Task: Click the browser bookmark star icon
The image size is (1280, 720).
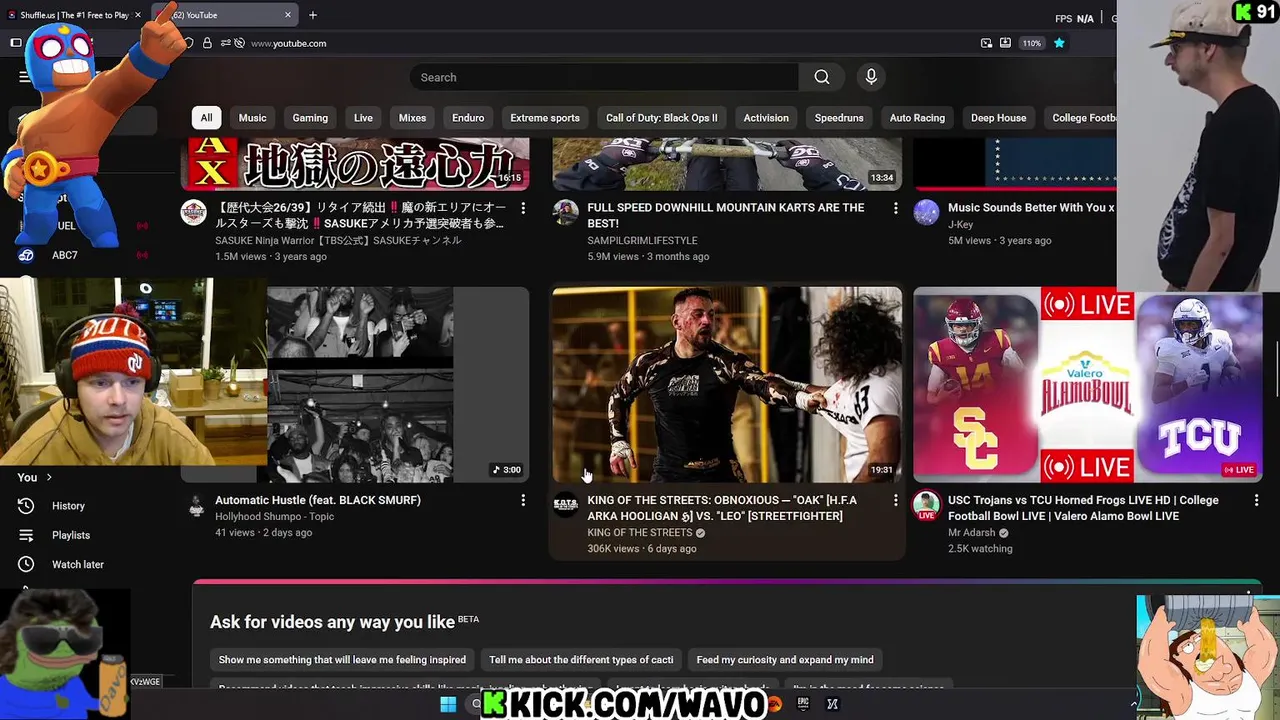Action: coord(1059,43)
